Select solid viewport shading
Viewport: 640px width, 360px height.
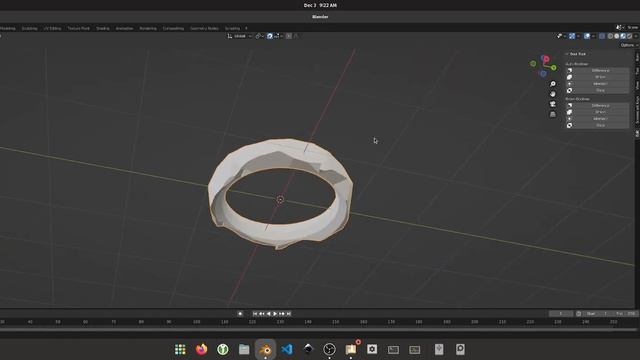(617, 36)
